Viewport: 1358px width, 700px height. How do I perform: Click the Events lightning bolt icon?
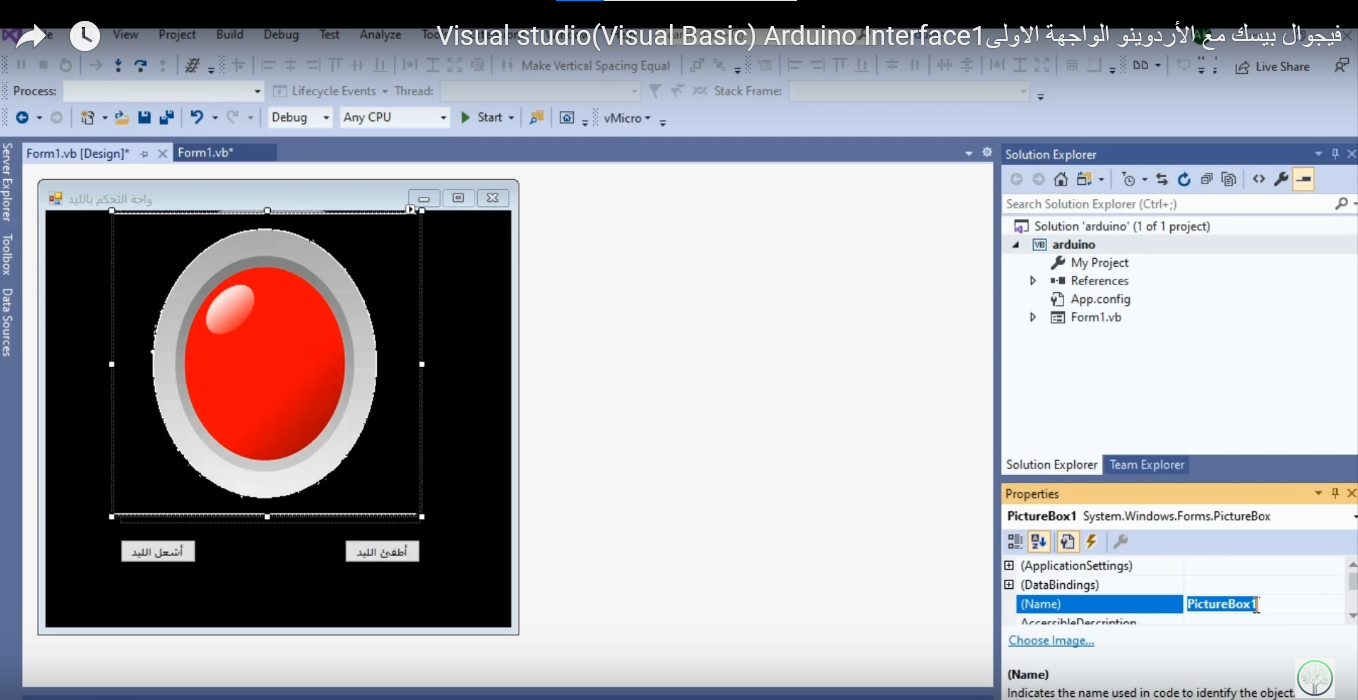pyautogui.click(x=1091, y=541)
